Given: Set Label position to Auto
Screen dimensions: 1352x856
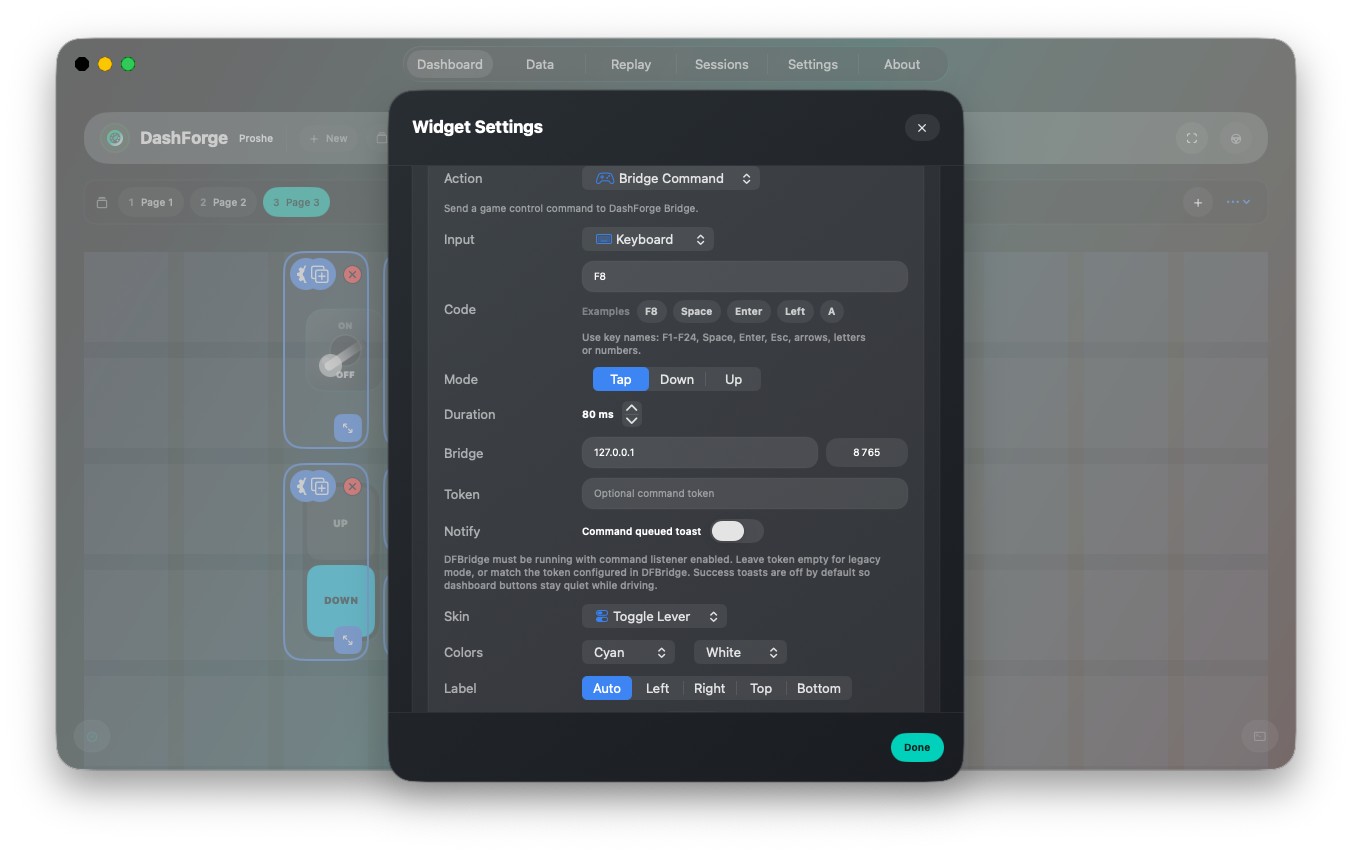Looking at the screenshot, I should click(607, 688).
